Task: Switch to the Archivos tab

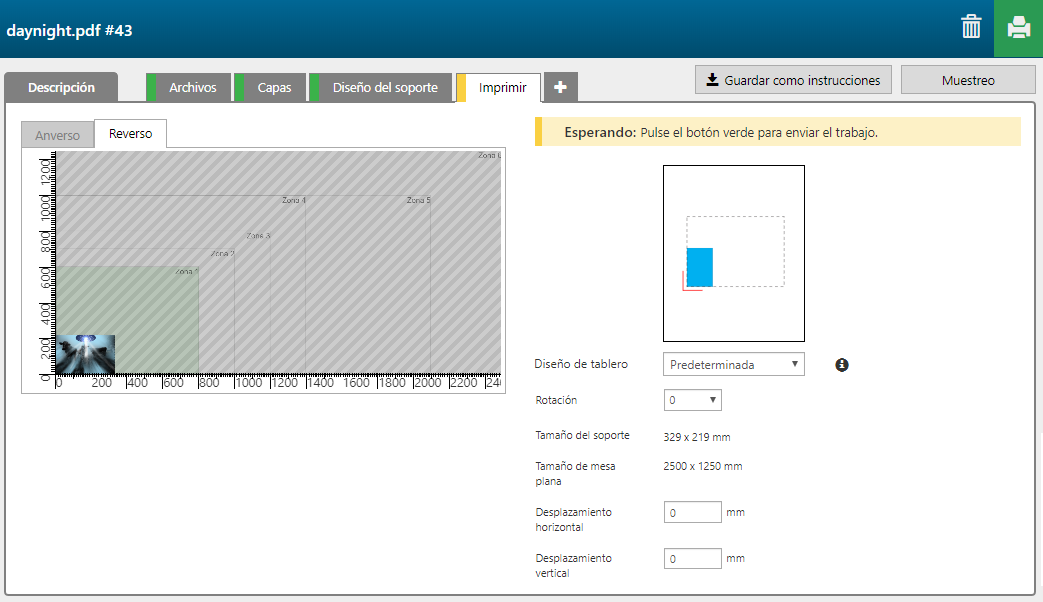Action: click(192, 88)
